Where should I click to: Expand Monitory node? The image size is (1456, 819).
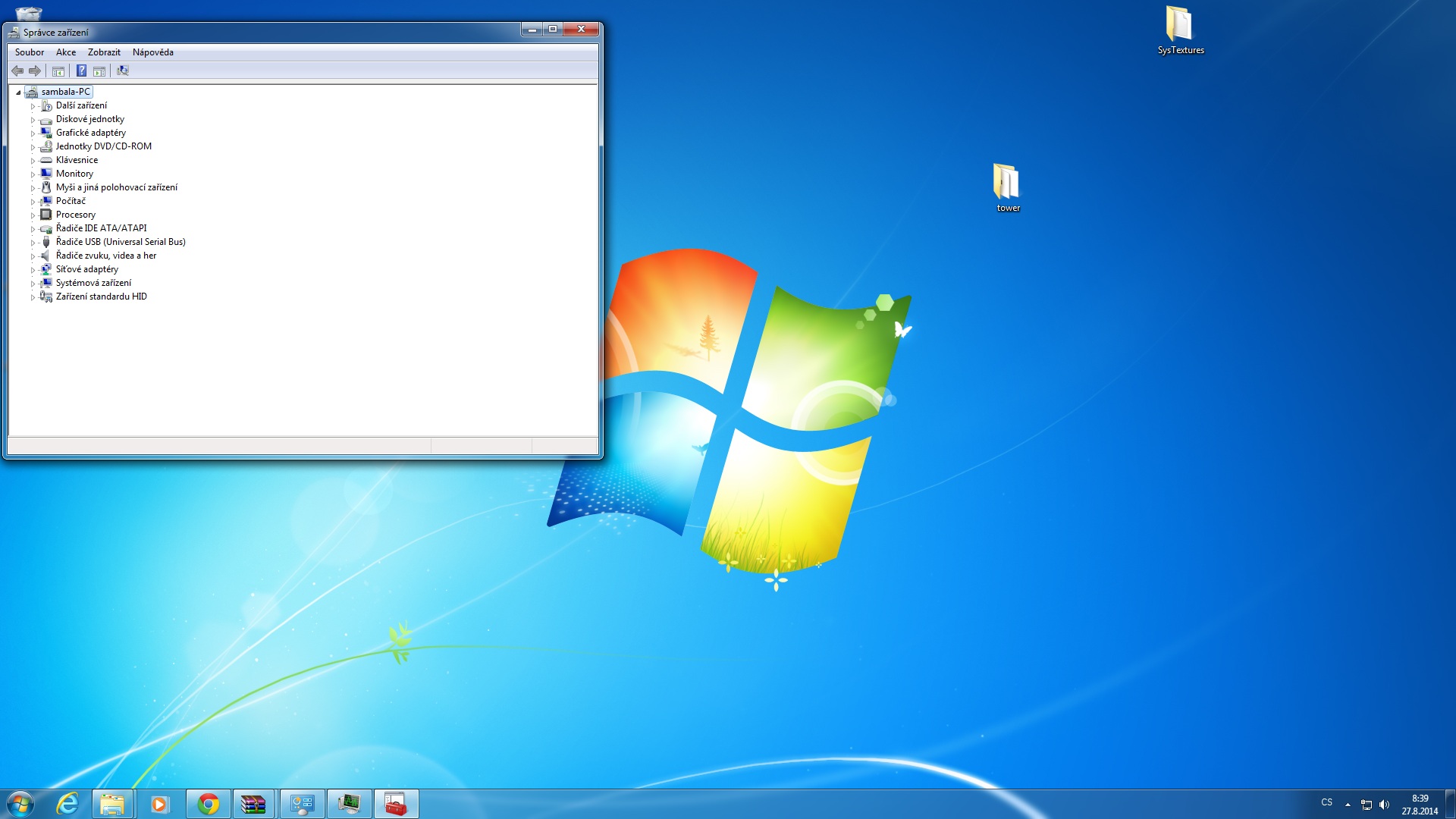(x=33, y=174)
